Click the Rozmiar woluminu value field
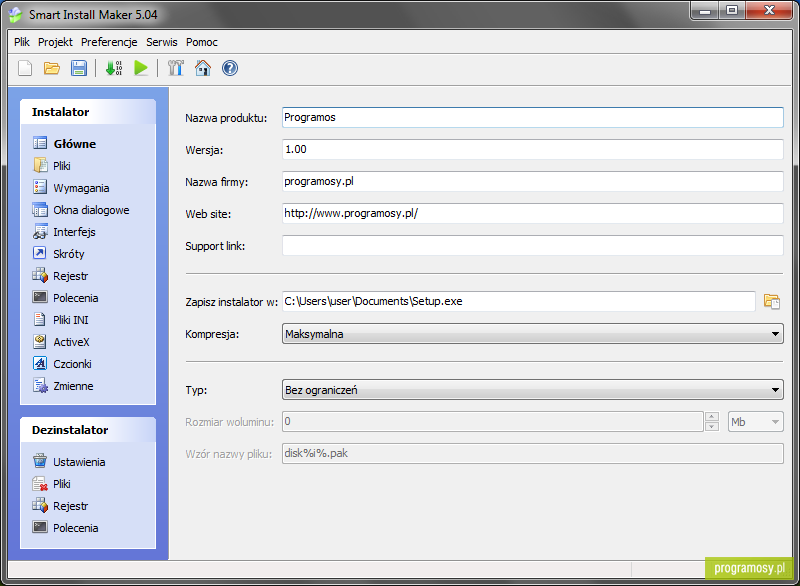This screenshot has width=800, height=586. tap(493, 422)
